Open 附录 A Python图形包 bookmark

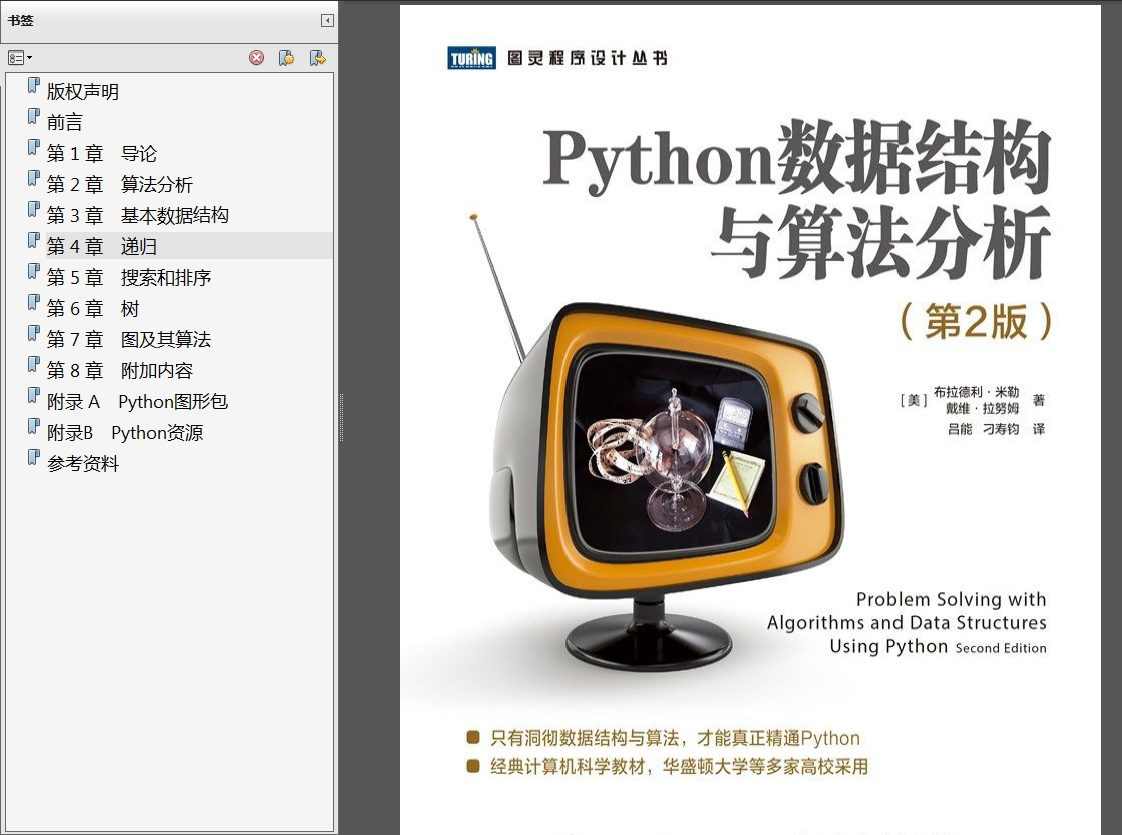pyautogui.click(x=137, y=401)
